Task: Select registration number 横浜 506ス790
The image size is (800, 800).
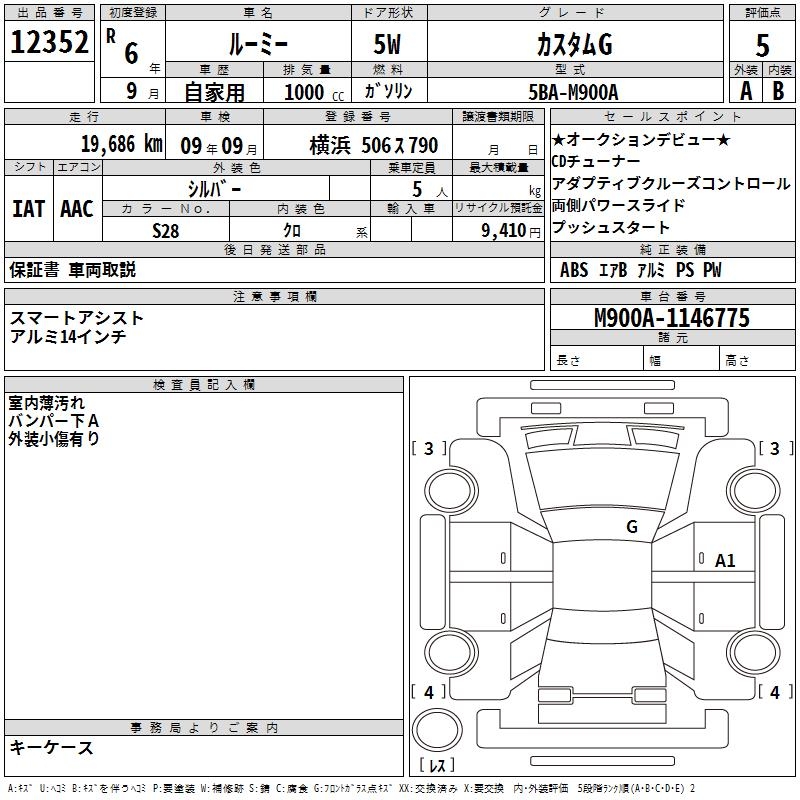Action: (x=373, y=145)
